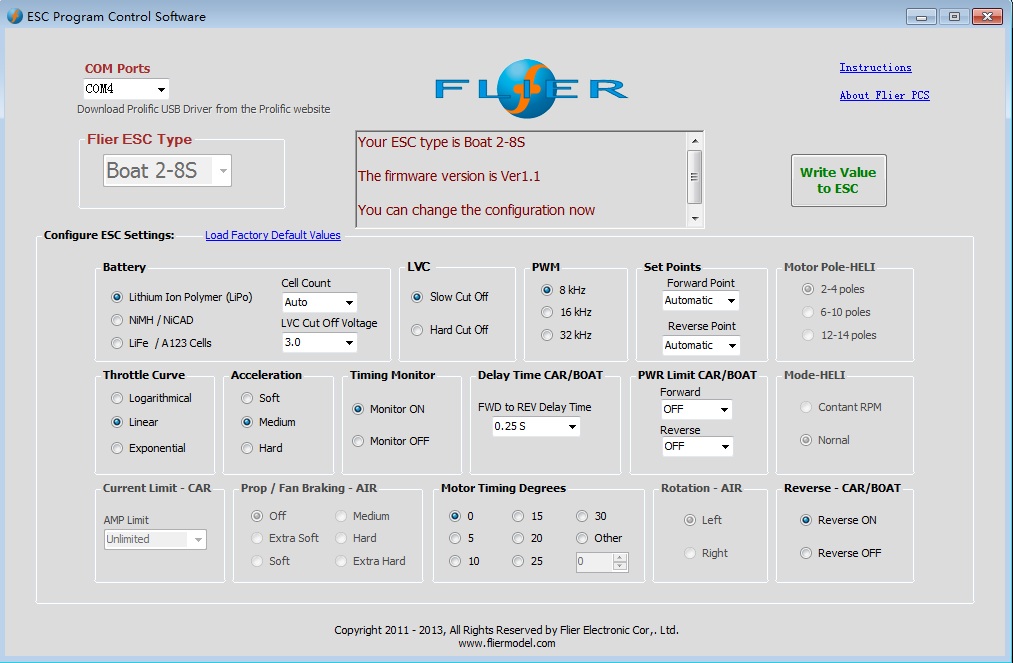This screenshot has height=663, width=1013.
Task: Click www.fliermodel.com text in footer
Action: [x=506, y=643]
